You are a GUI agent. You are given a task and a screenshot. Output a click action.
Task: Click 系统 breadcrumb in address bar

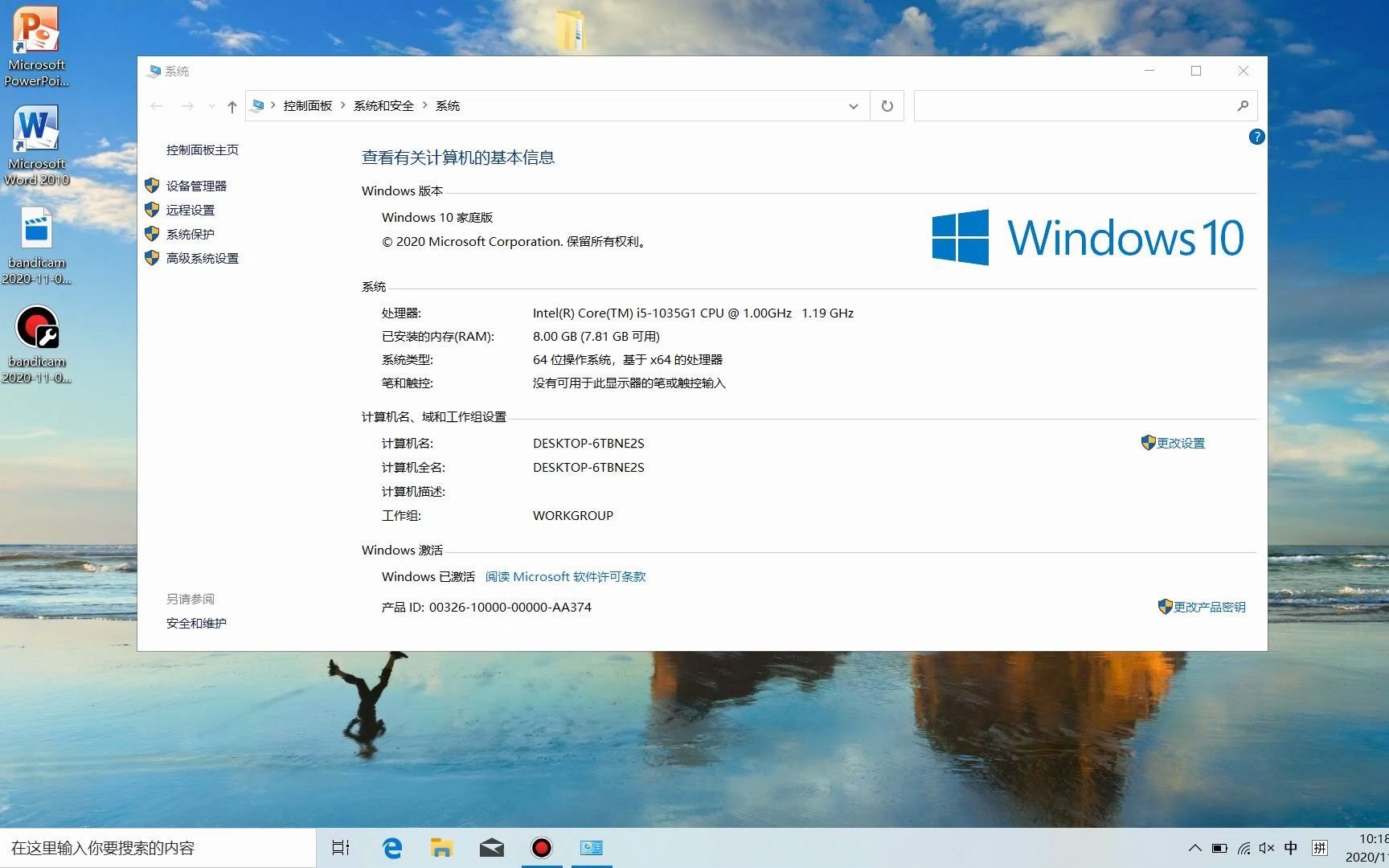(x=448, y=106)
